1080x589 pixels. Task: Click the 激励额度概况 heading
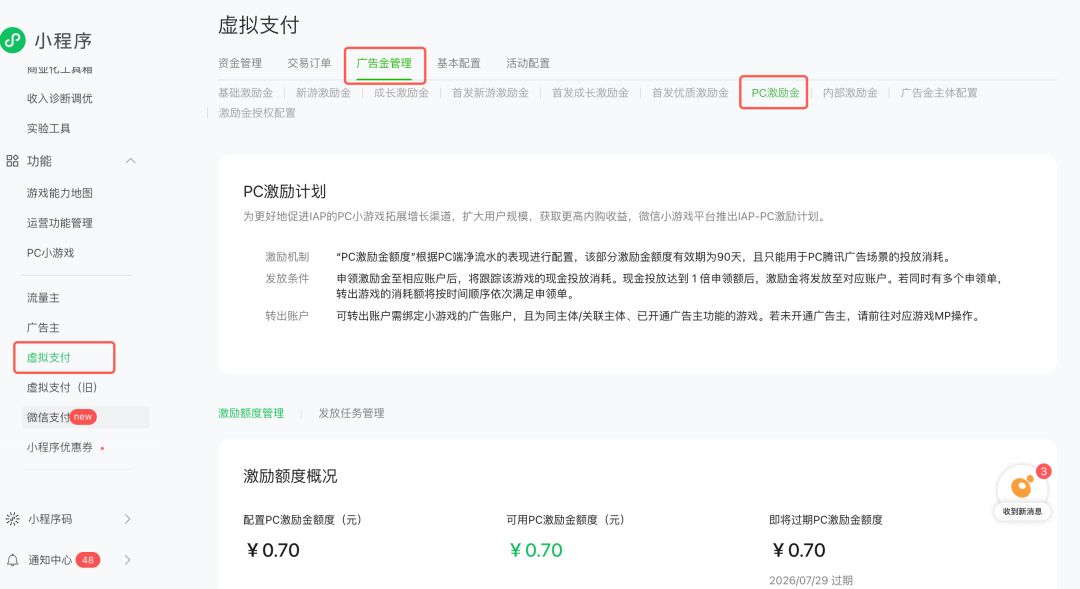[290, 476]
